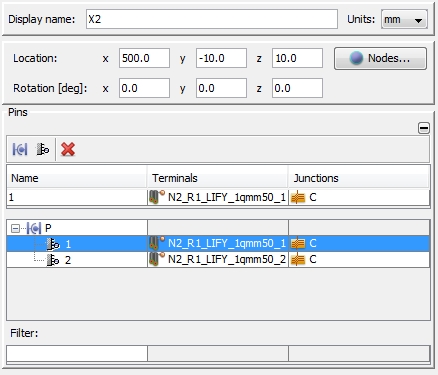Click terminal icon in top table row
Image resolution: width=438 pixels, height=375 pixels.
click(157, 197)
